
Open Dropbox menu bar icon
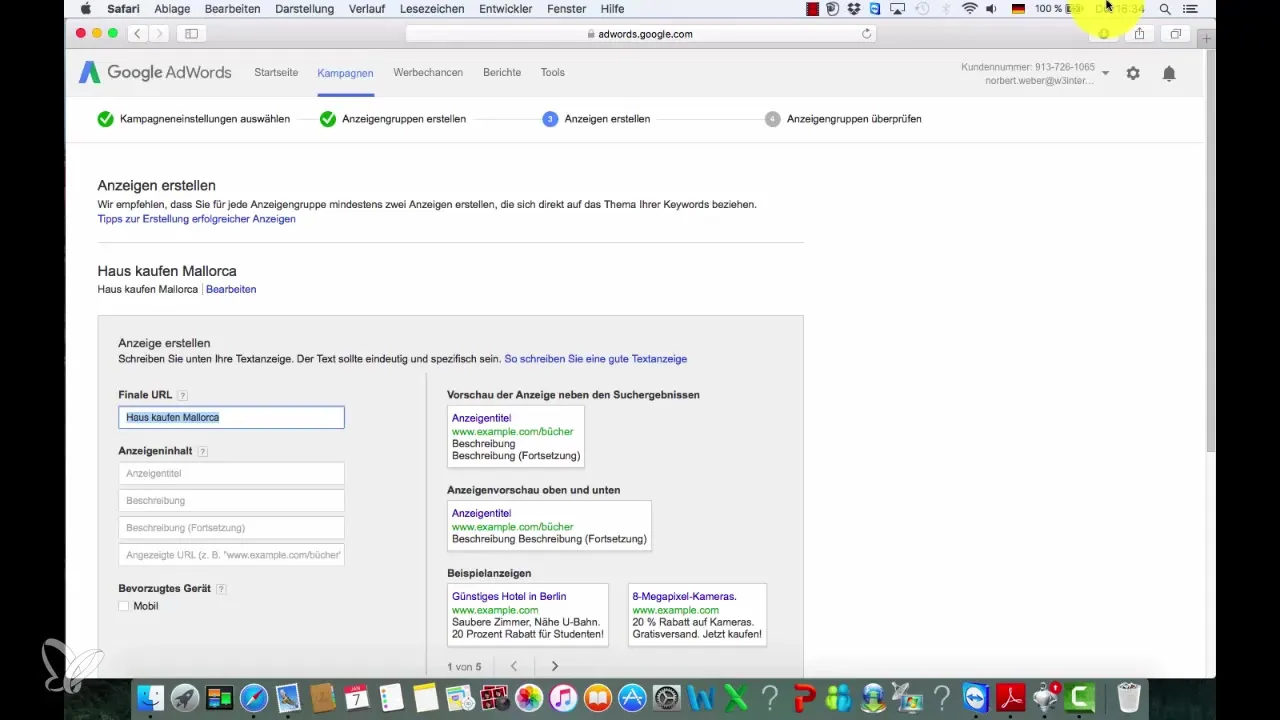(854, 9)
